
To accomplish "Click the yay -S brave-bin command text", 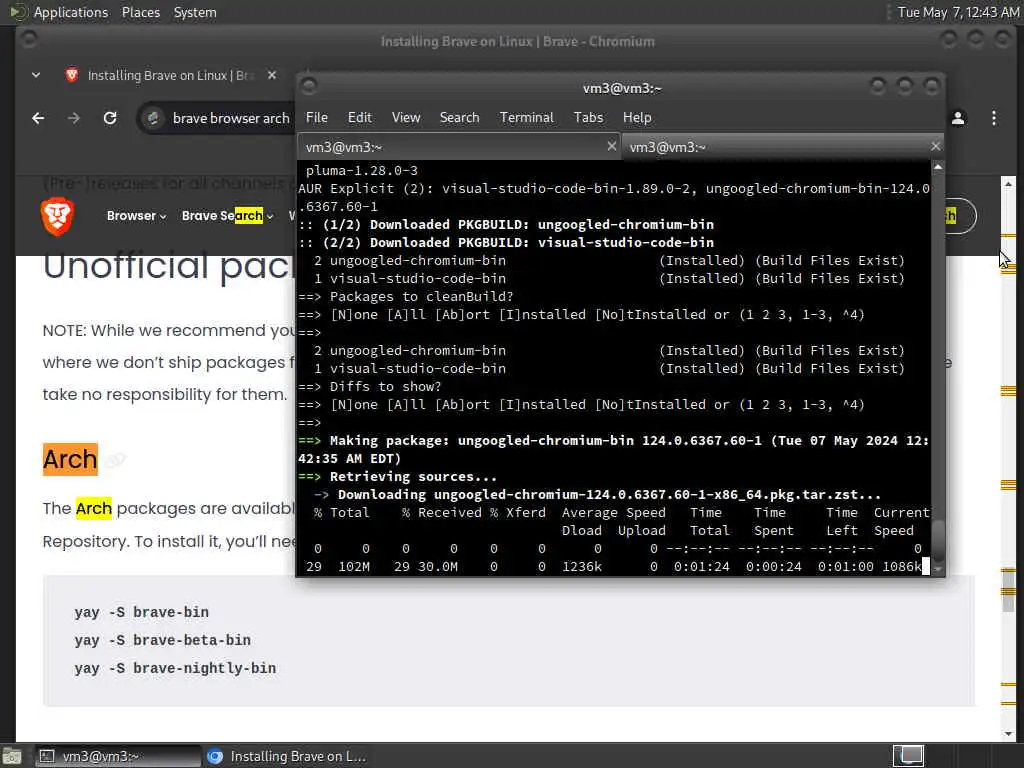I will [x=142, y=613].
